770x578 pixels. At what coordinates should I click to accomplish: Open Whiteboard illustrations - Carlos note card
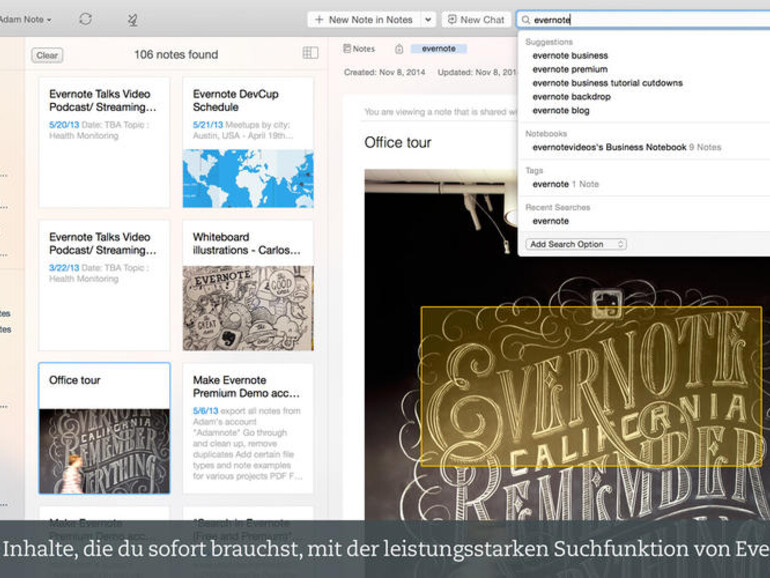pyautogui.click(x=248, y=285)
